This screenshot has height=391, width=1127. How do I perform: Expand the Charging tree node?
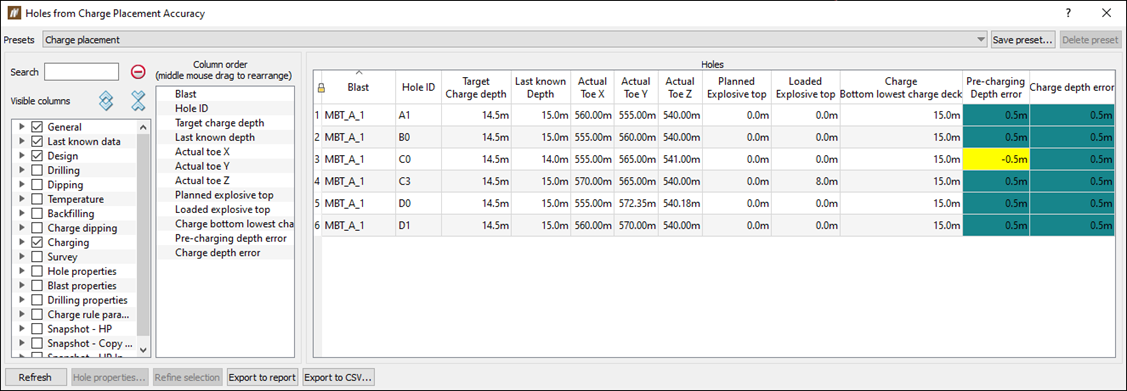22,242
